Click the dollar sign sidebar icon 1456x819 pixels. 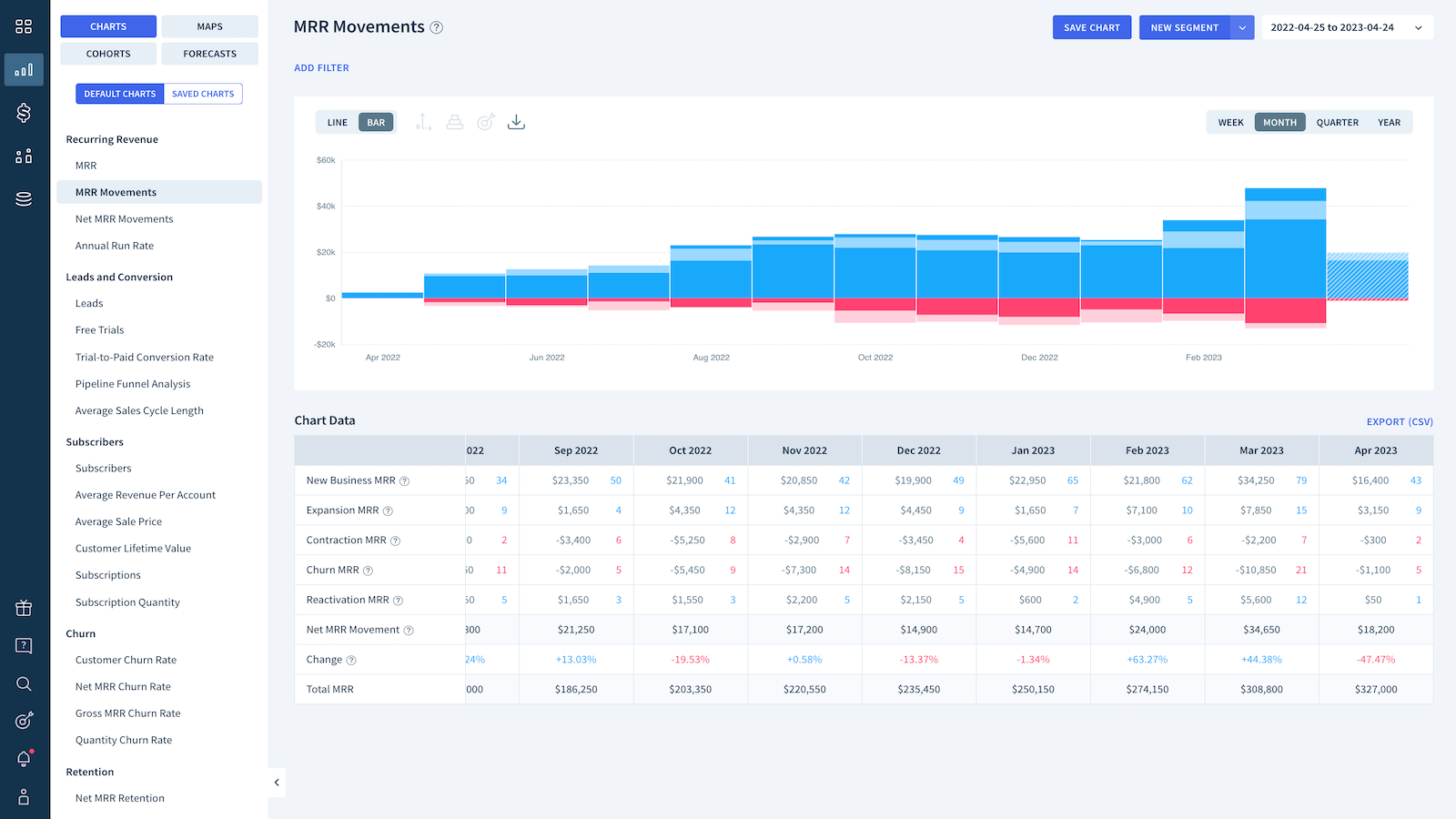pyautogui.click(x=24, y=113)
